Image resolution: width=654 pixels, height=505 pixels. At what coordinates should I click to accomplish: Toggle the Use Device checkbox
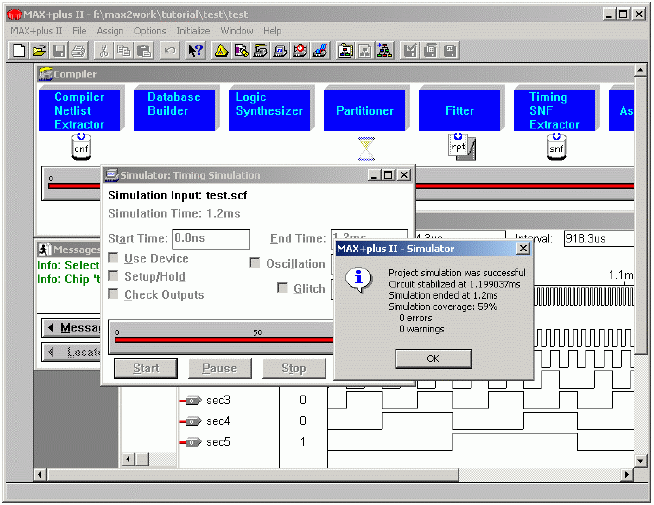click(x=113, y=258)
